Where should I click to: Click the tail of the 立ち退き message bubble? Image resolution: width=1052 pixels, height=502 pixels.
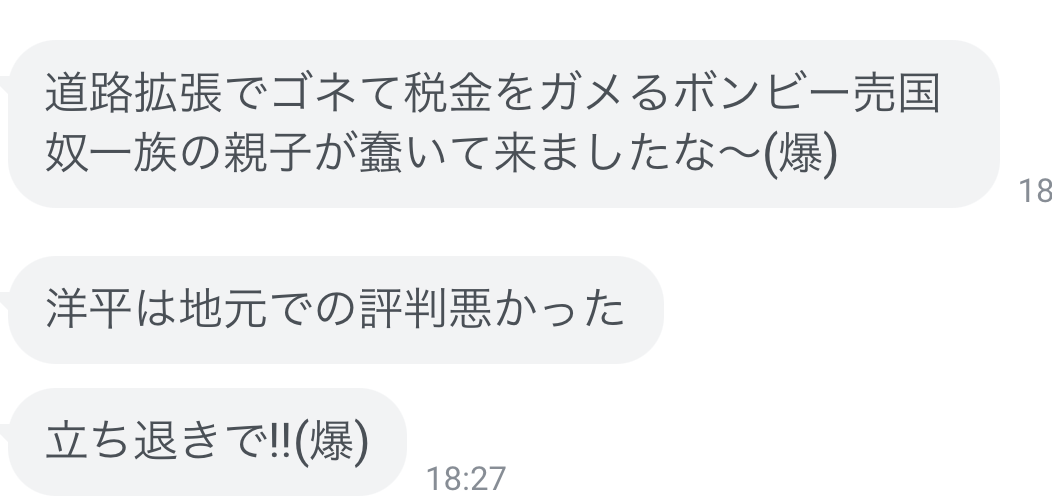click(4, 432)
